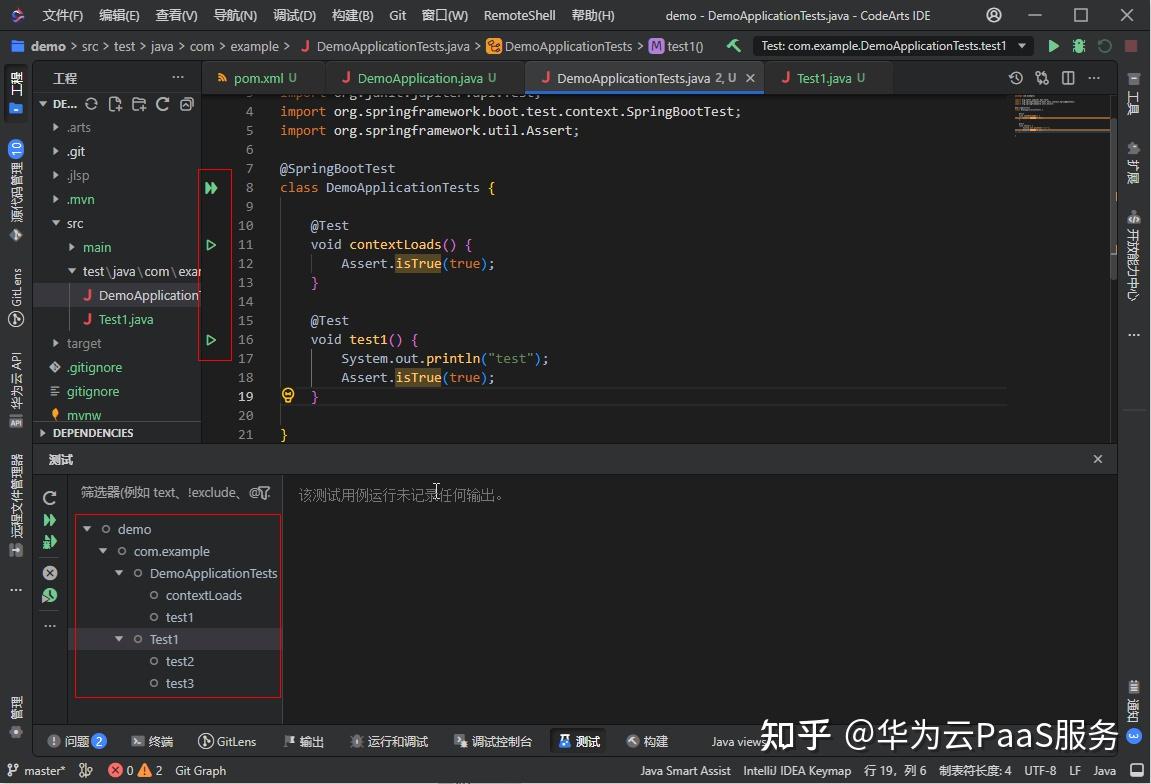The width and height of the screenshot is (1151, 784).
Task: Open the remote file manager sidebar
Action: pos(16,505)
